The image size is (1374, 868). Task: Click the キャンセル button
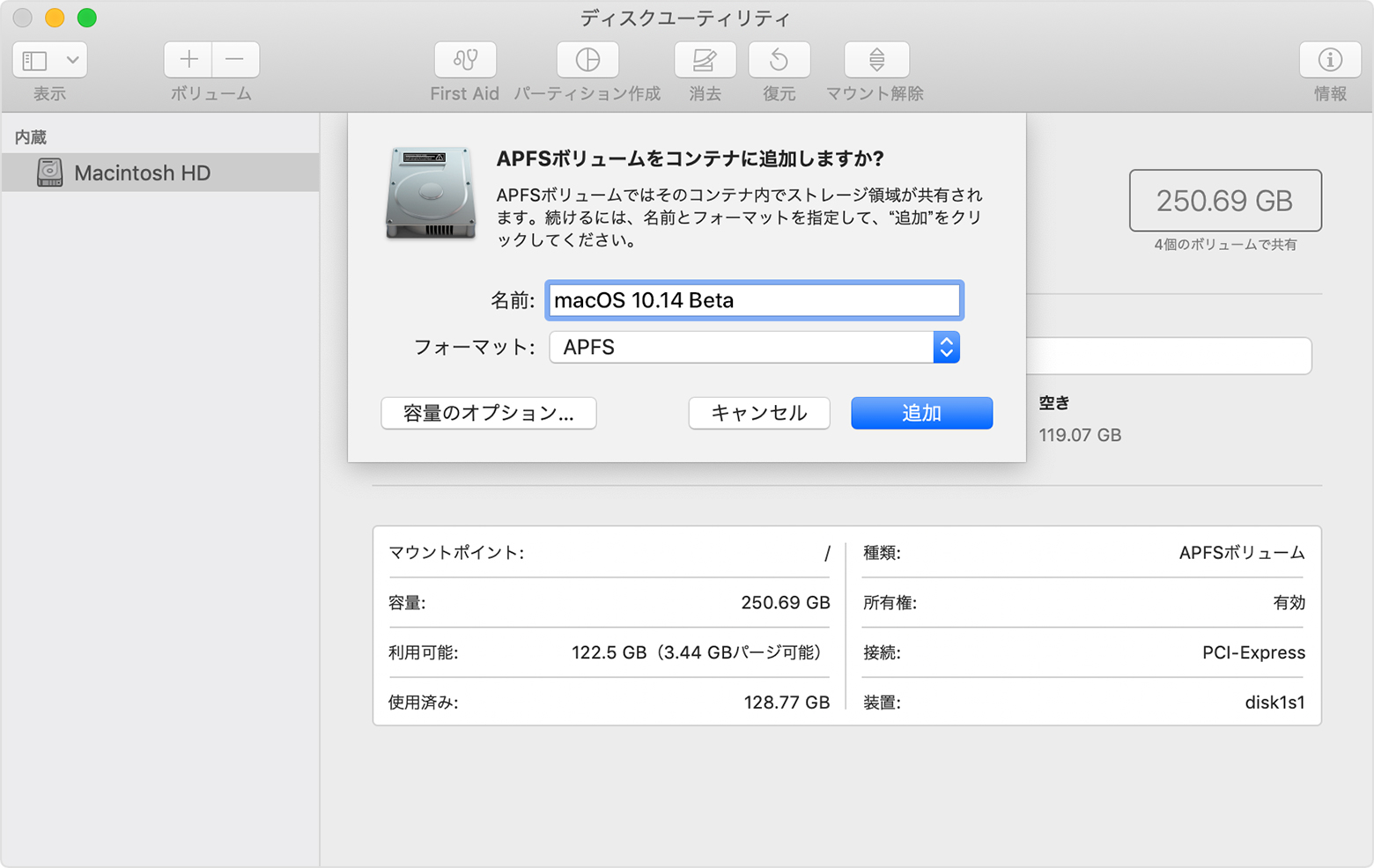click(759, 413)
